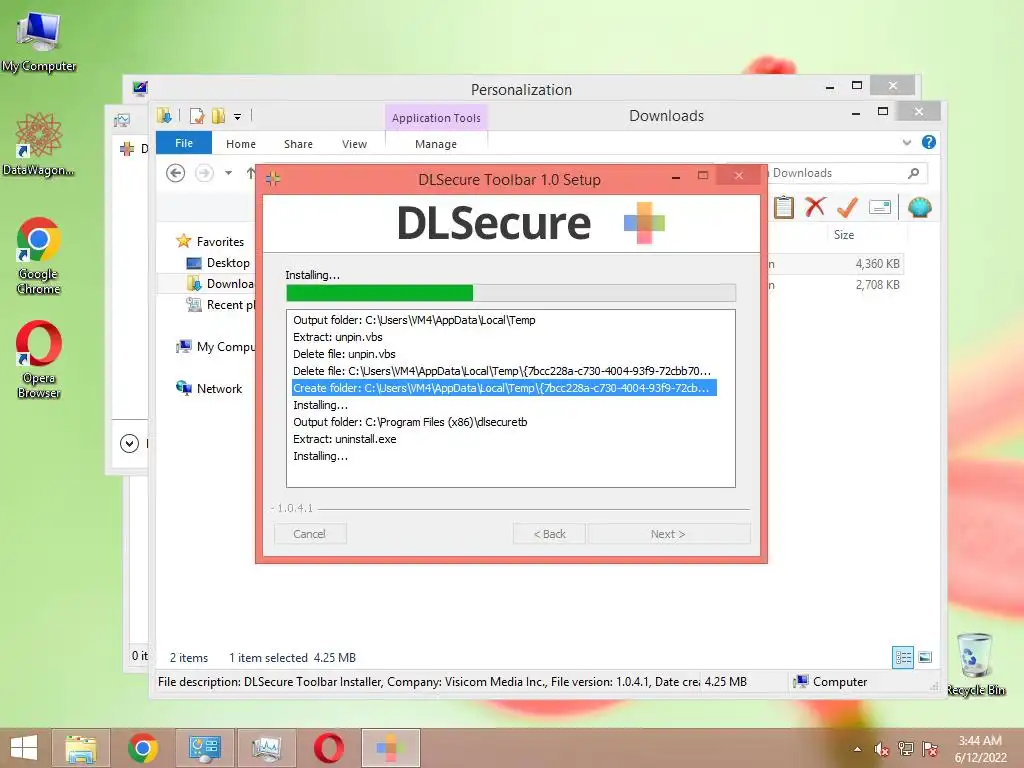Expand the Downloads ribbon chevron
The height and width of the screenshot is (768, 1024).
point(906,142)
